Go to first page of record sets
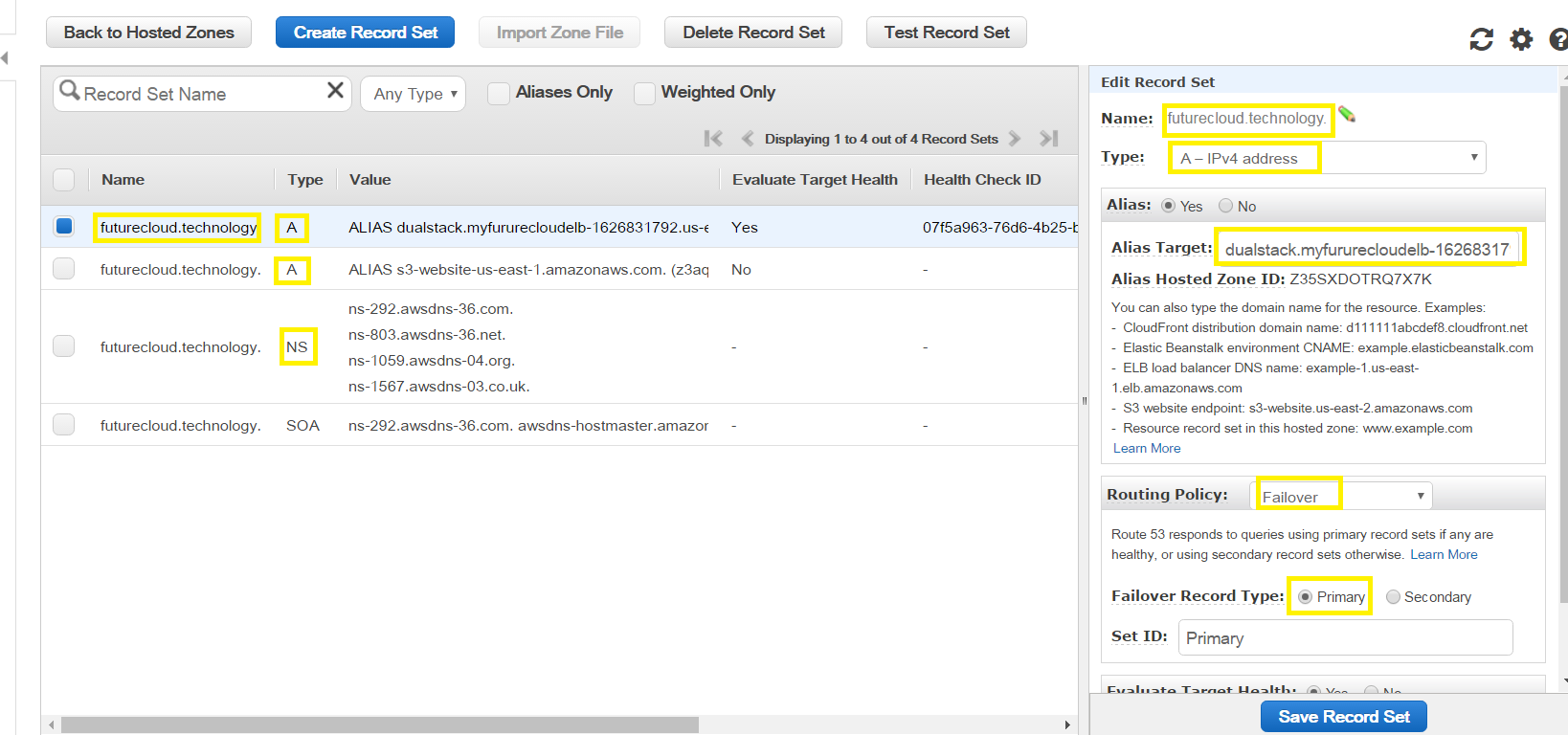This screenshot has width=1568, height=735. [x=713, y=139]
